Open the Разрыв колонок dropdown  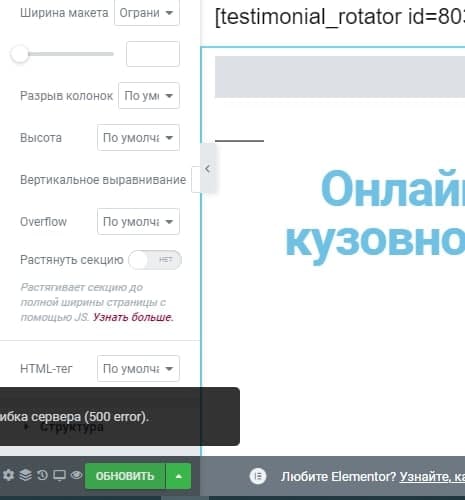click(149, 96)
